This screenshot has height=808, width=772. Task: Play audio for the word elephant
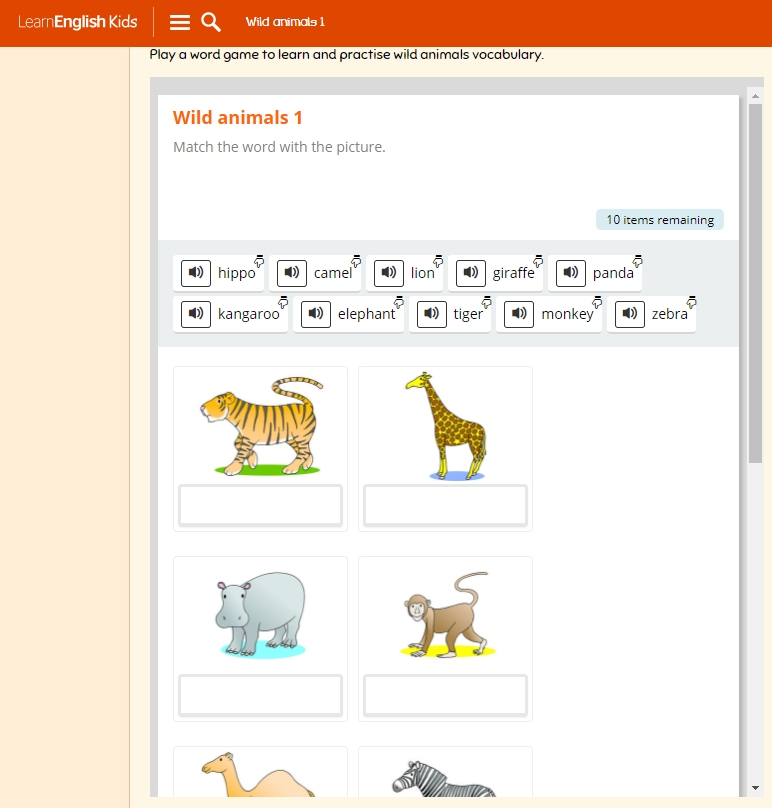click(x=315, y=314)
